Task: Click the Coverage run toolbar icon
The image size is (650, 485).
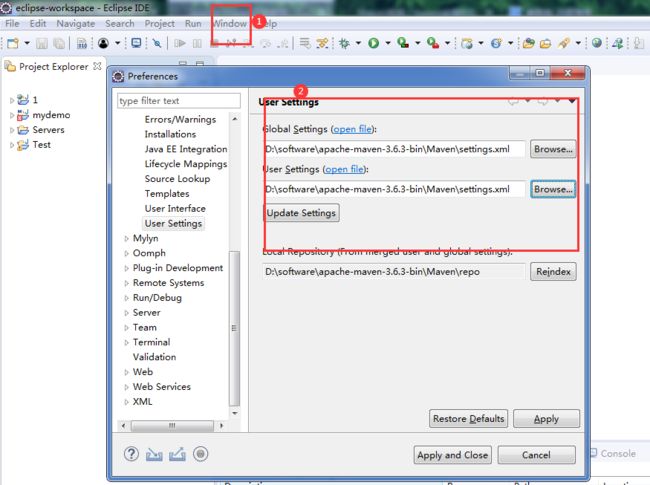Action: click(x=403, y=43)
